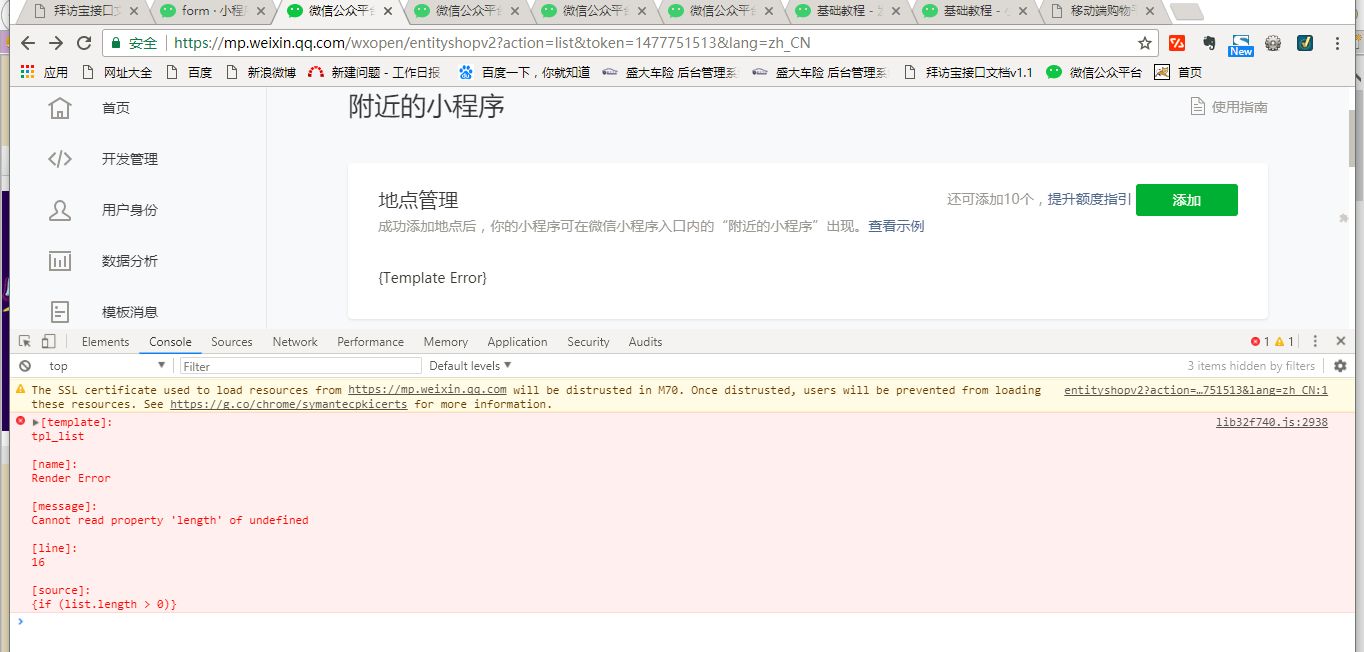
Task: Open the 拜访宝接口文档v1.1 bookmark
Action: coord(967,72)
